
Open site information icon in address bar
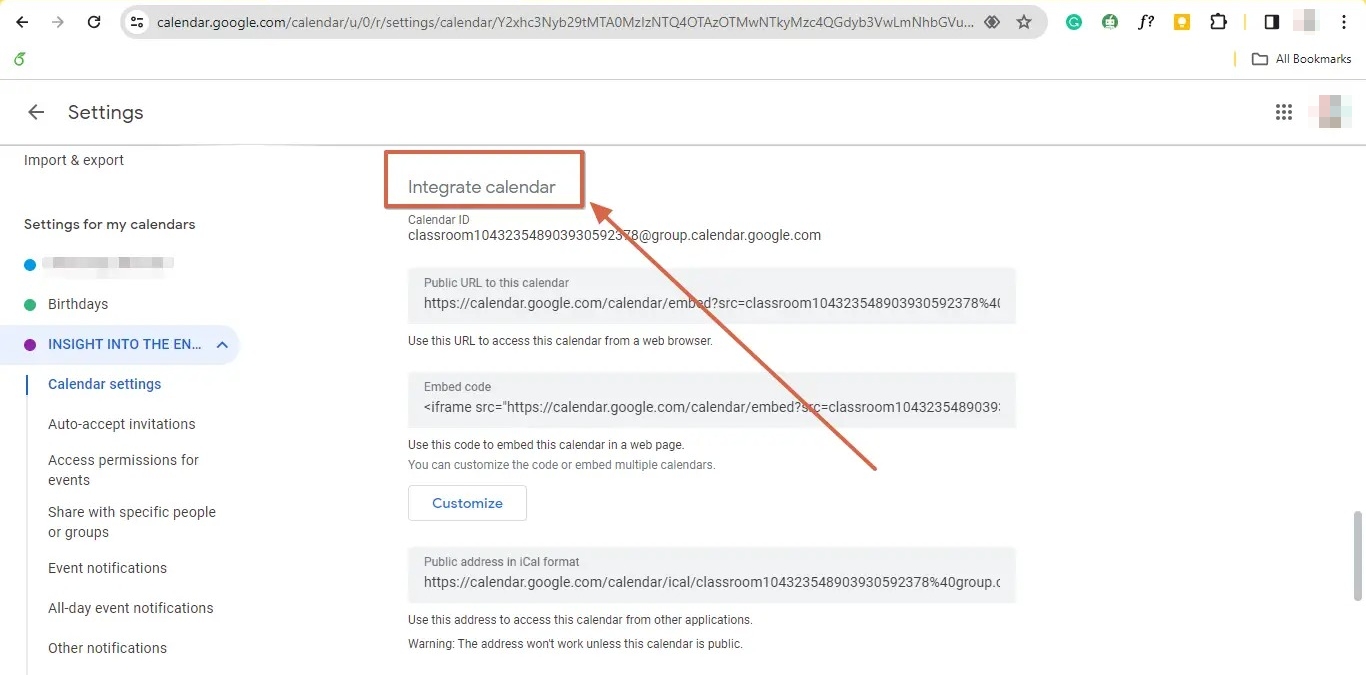tap(138, 22)
